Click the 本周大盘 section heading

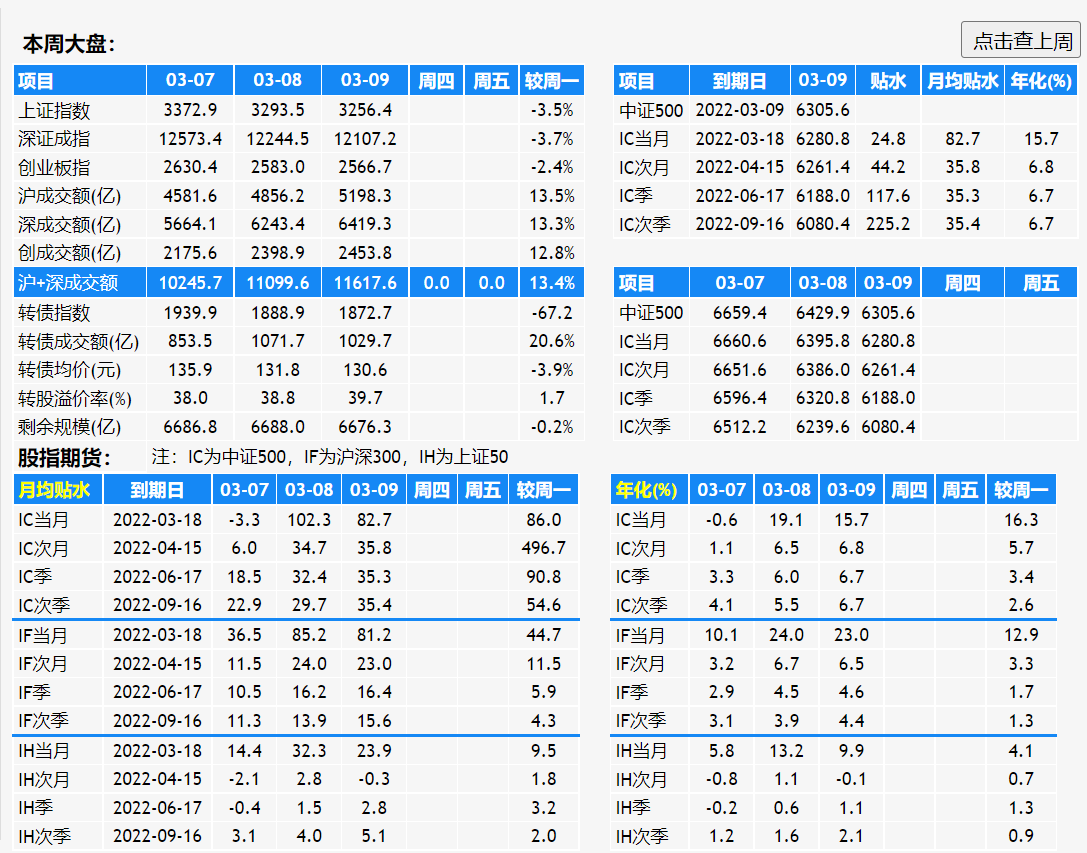click(69, 44)
